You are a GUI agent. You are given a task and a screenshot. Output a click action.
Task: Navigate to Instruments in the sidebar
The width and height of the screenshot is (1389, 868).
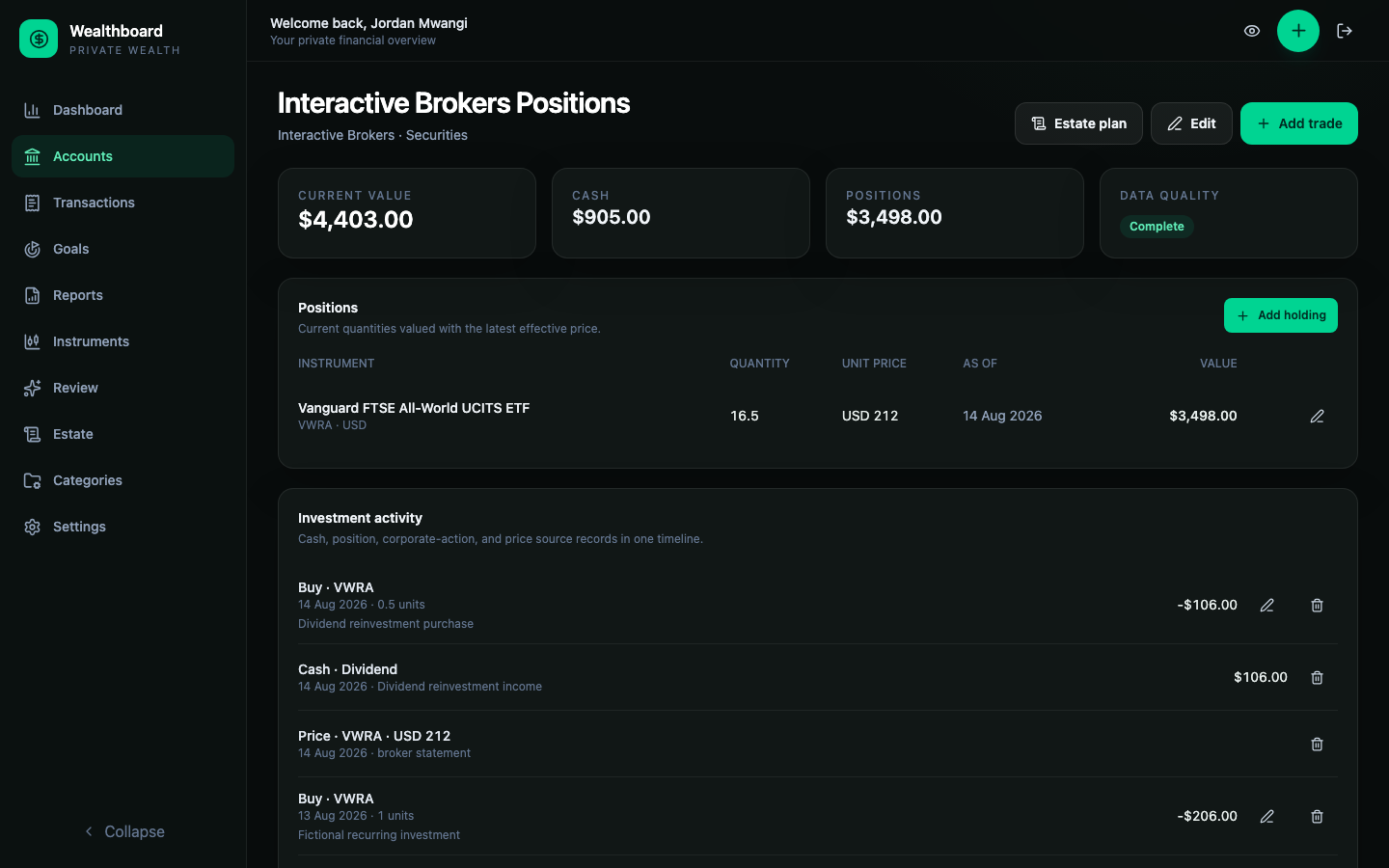click(123, 341)
